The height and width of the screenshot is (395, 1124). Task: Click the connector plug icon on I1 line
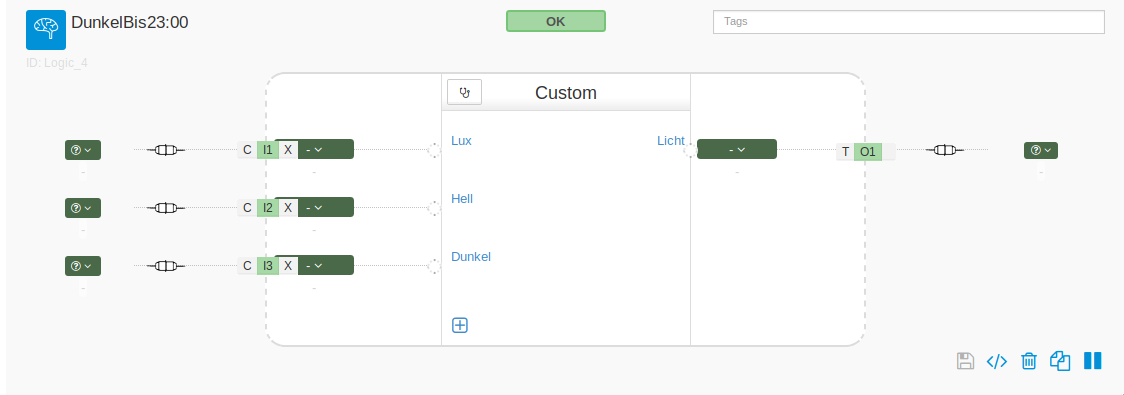166,150
